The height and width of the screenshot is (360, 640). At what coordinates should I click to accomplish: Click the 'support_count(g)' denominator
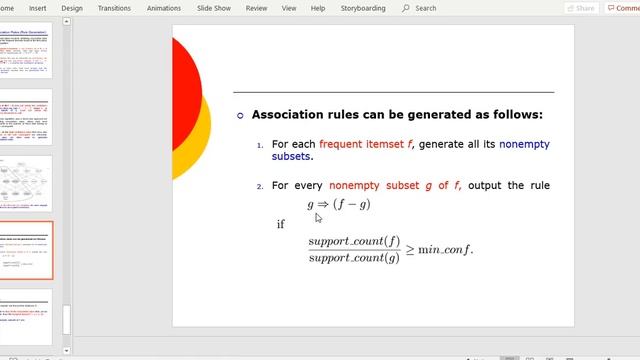pyautogui.click(x=354, y=258)
